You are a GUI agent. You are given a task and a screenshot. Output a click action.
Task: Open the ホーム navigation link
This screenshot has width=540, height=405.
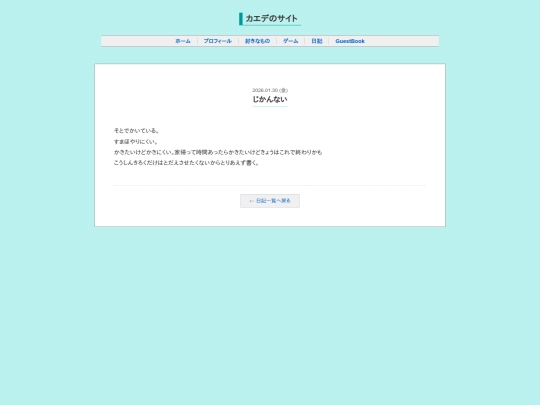[183, 41]
